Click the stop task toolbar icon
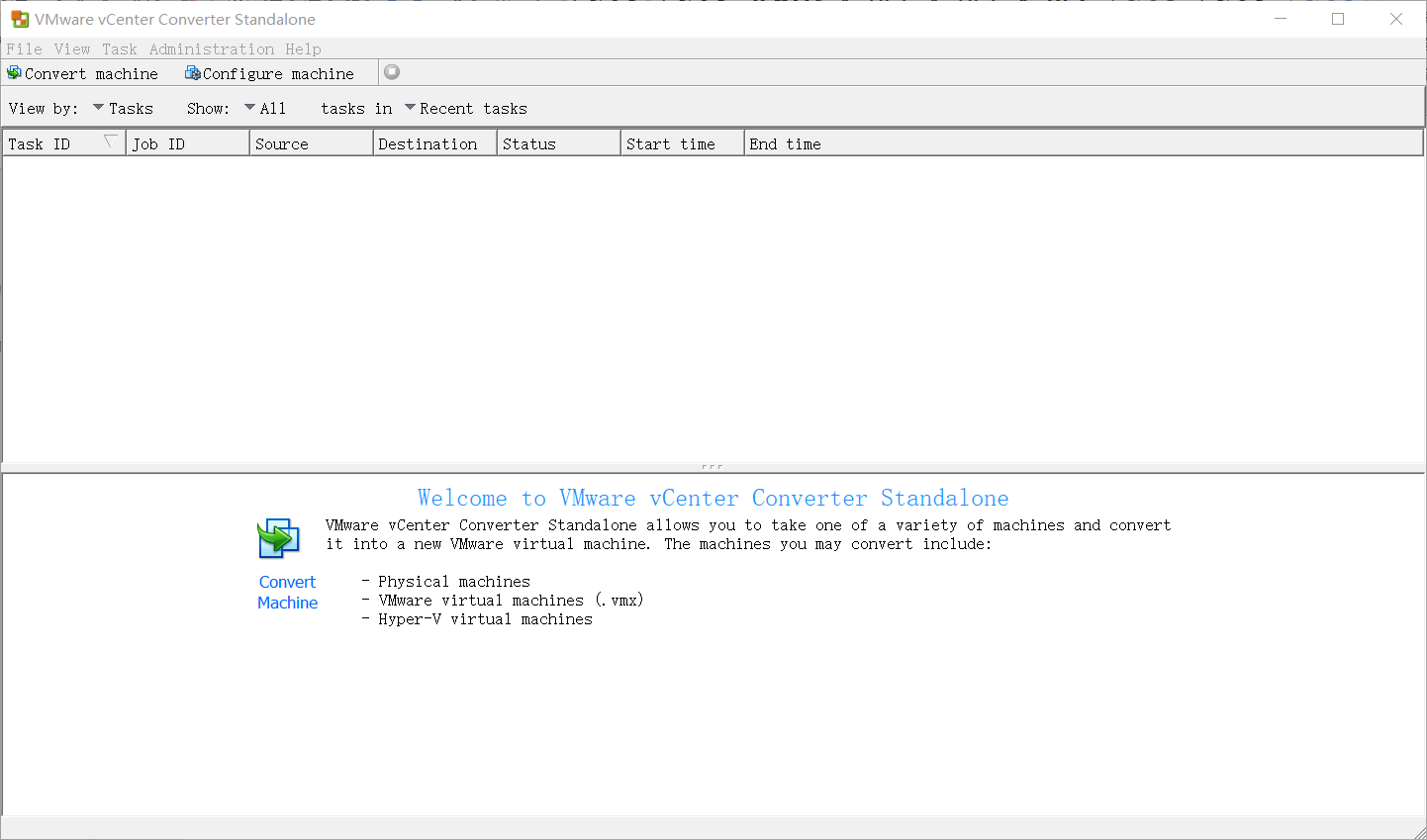Image resolution: width=1427 pixels, height=840 pixels. tap(392, 72)
